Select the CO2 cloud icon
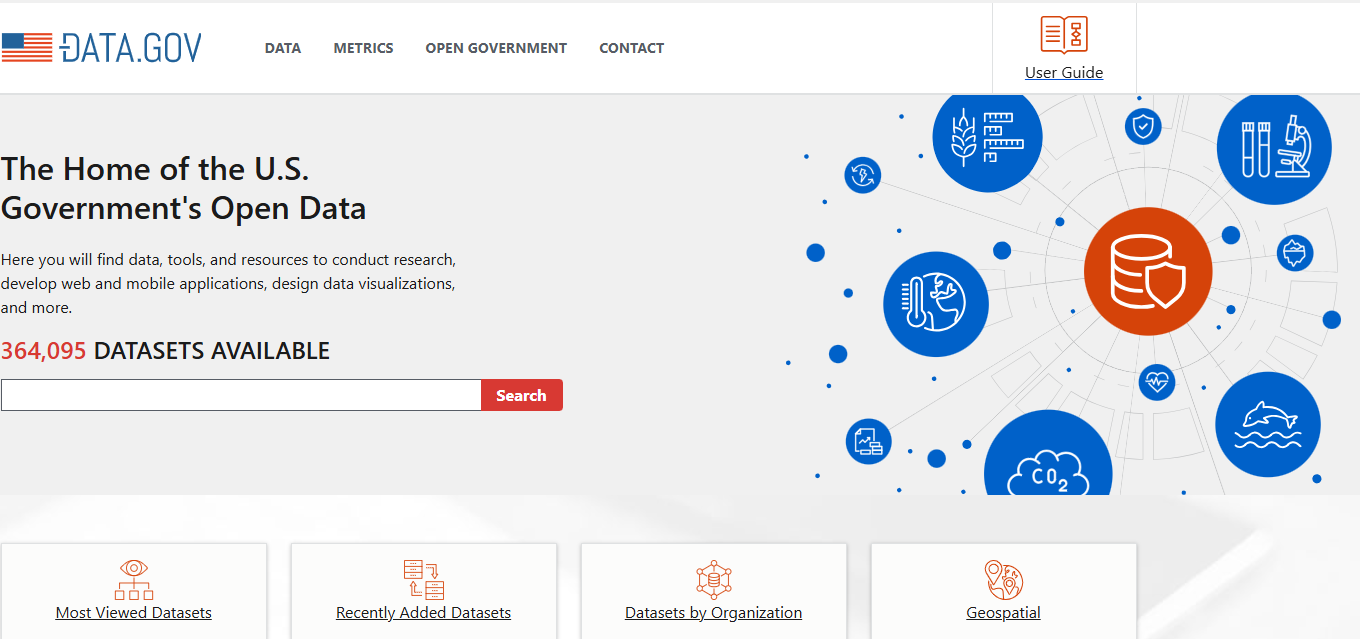 [1048, 468]
